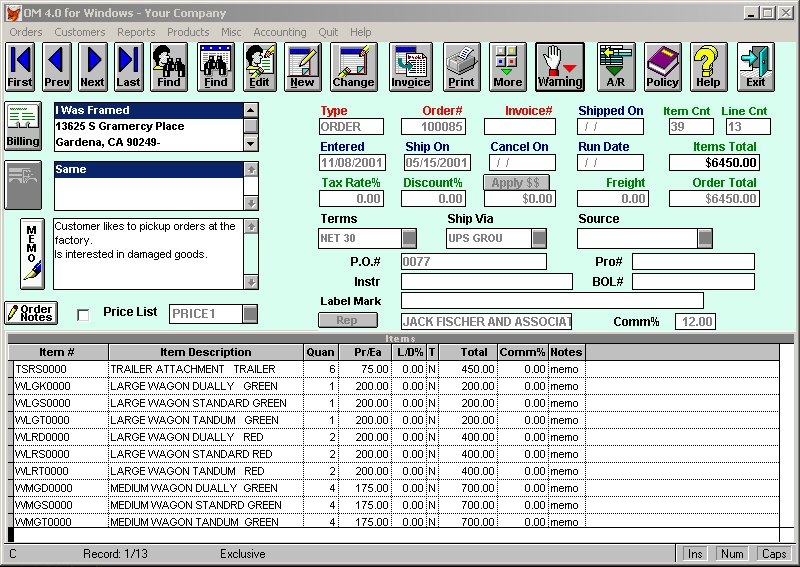
Task: Open the Reports menu
Action: click(x=136, y=32)
